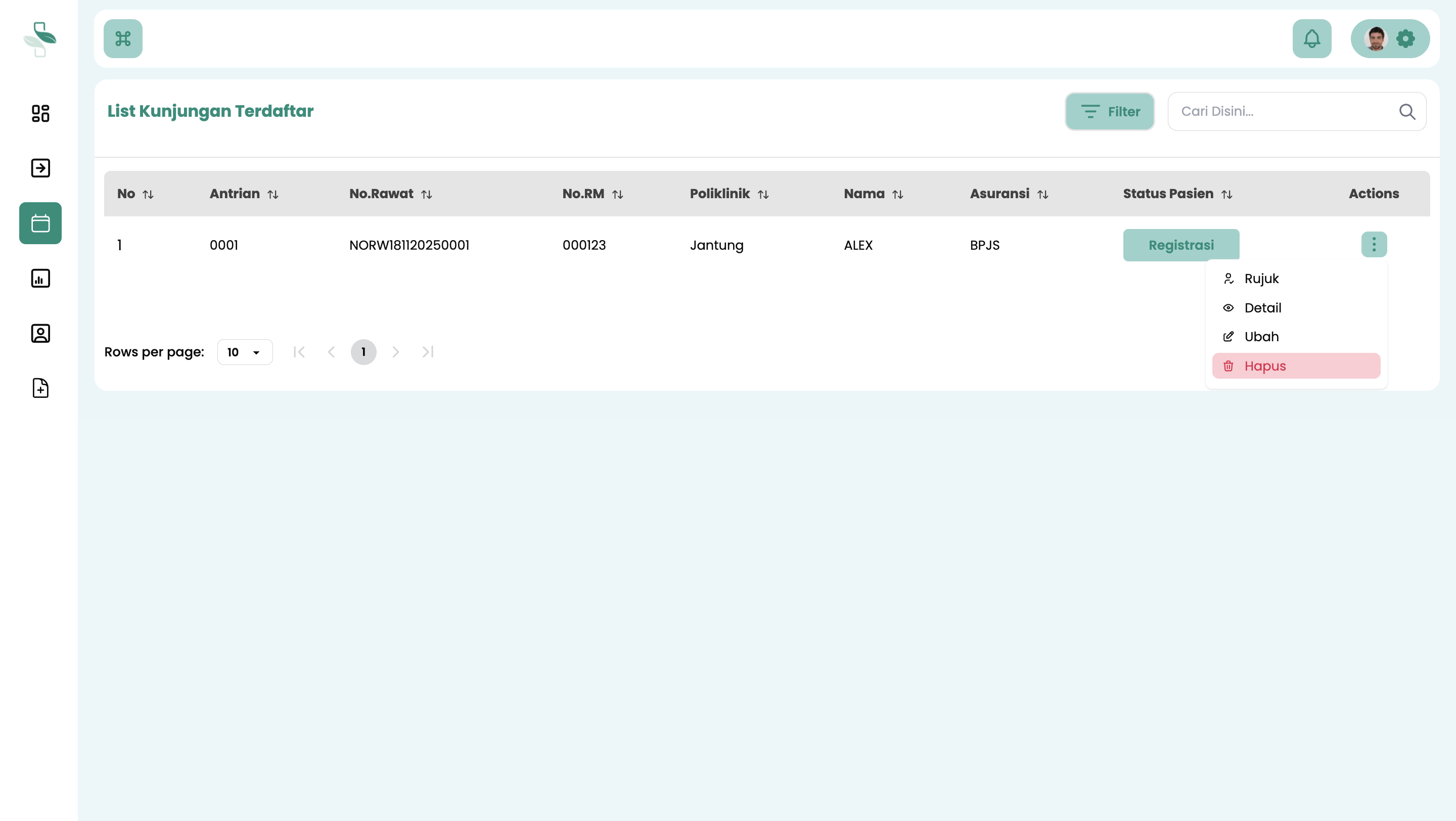Toggle sort on Poliklinik column
This screenshot has width=1456, height=821.
tap(763, 194)
